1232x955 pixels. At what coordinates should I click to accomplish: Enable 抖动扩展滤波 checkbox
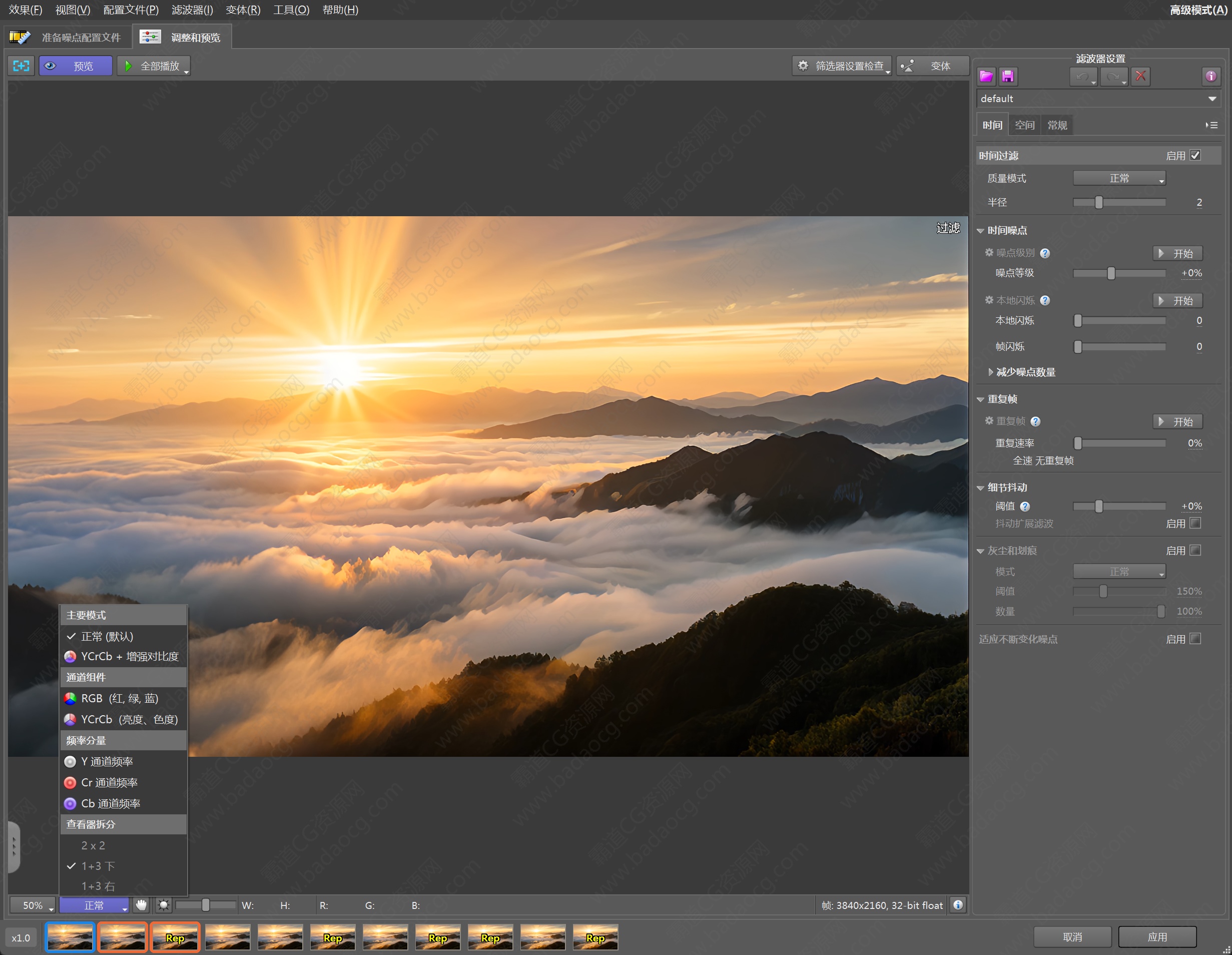[1195, 523]
